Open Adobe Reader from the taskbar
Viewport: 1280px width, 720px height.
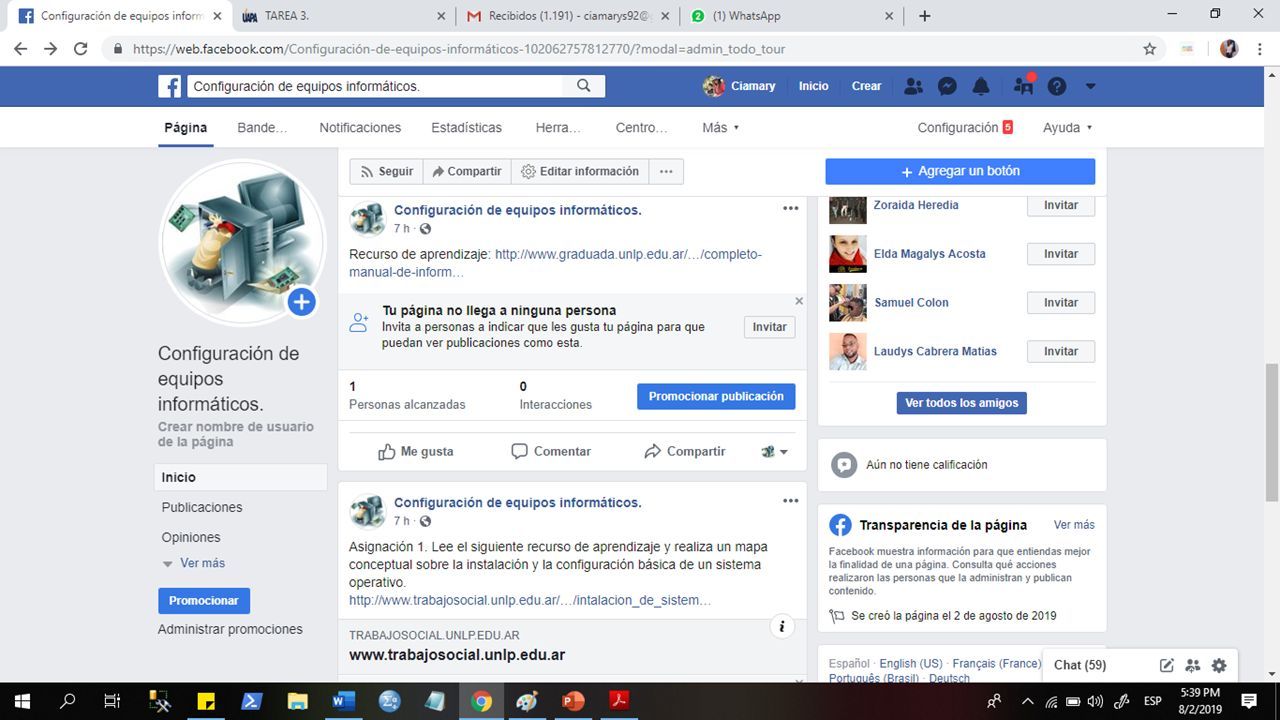tap(619, 701)
